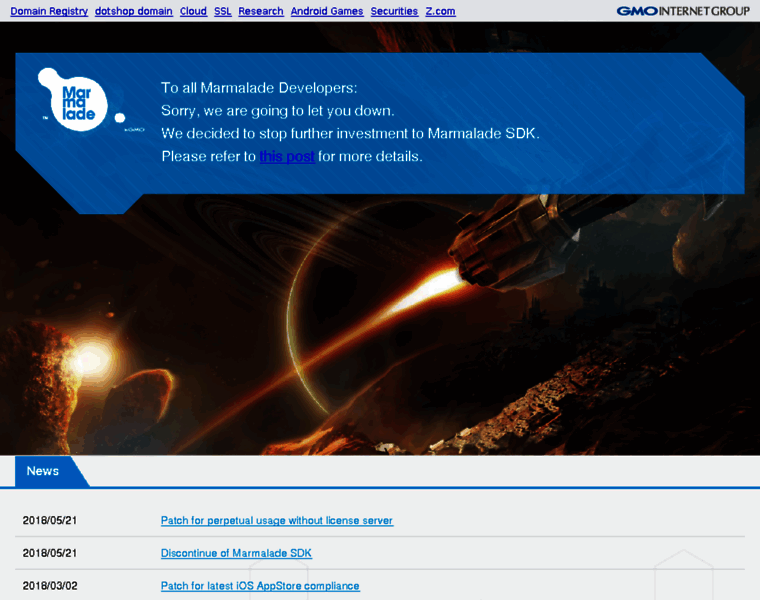Open the Domain Registry link
This screenshot has height=600, width=760.
click(x=49, y=11)
